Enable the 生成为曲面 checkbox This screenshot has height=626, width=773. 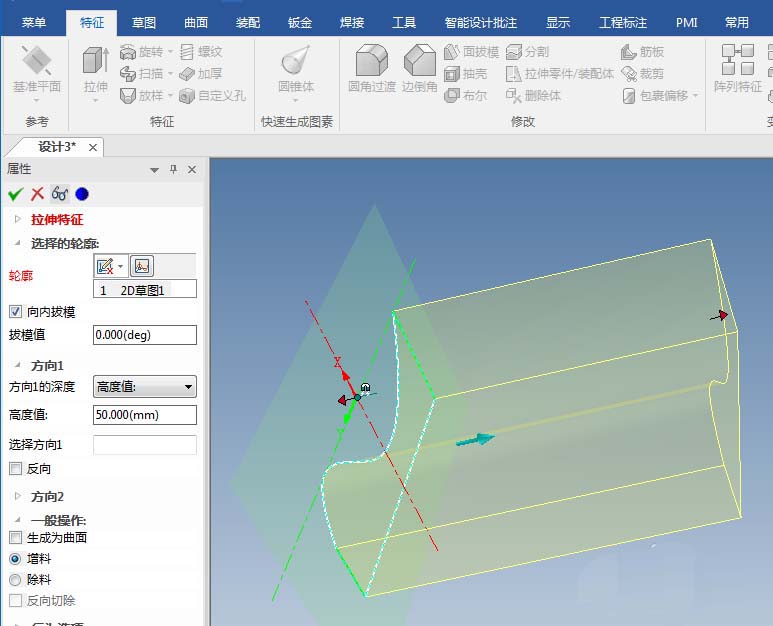point(15,537)
